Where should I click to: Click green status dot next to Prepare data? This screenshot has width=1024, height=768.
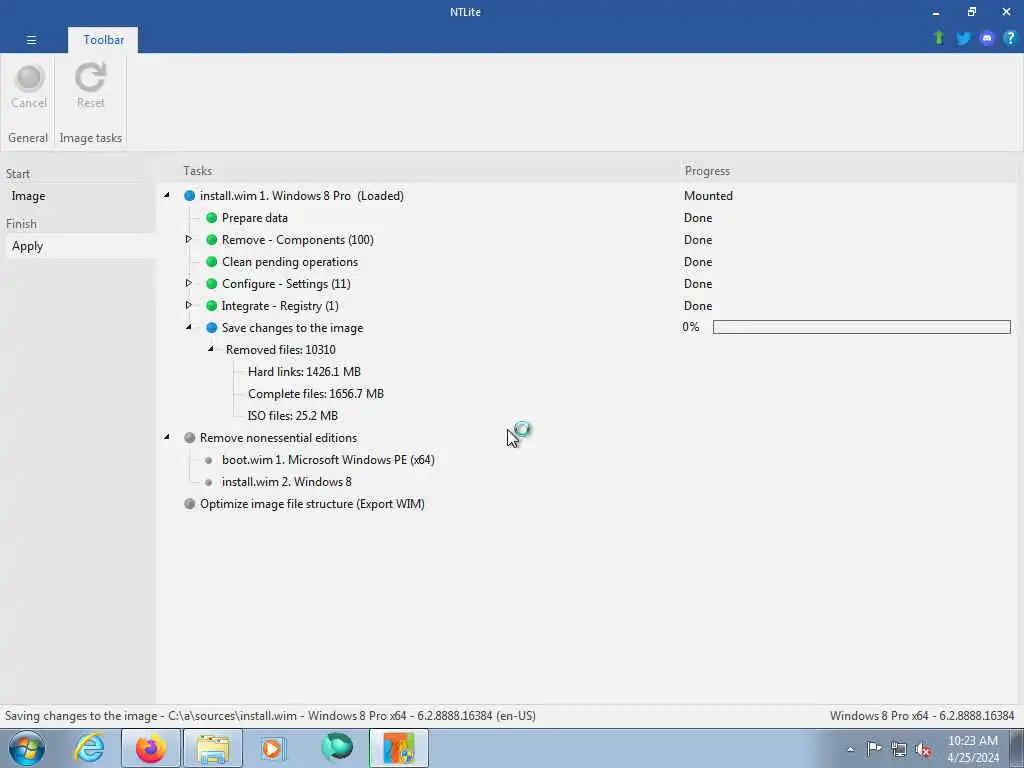pyautogui.click(x=212, y=217)
